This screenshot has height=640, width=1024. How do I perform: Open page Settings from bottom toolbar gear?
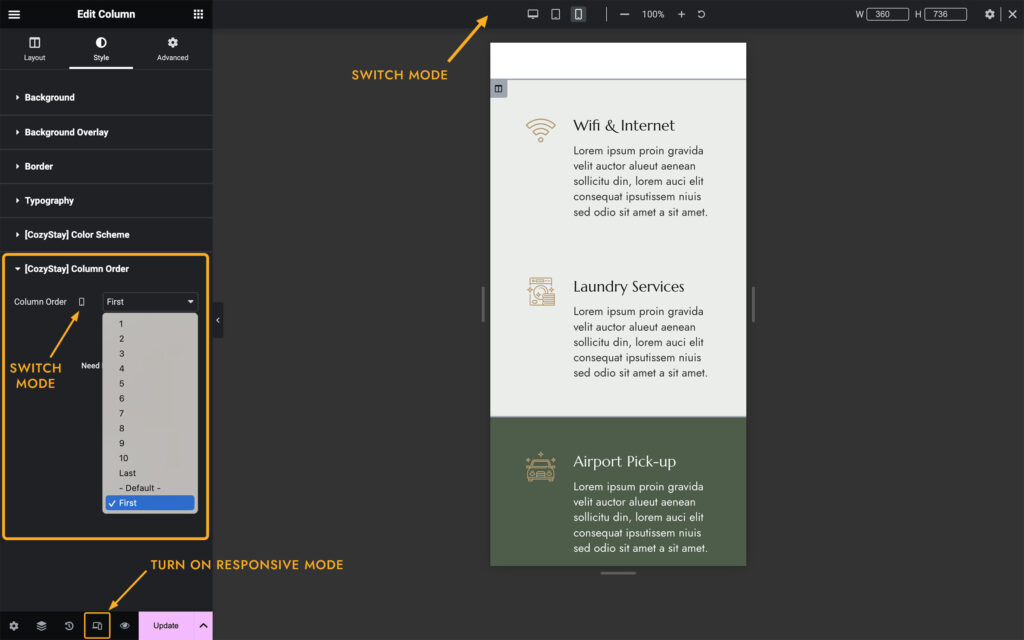(14, 625)
